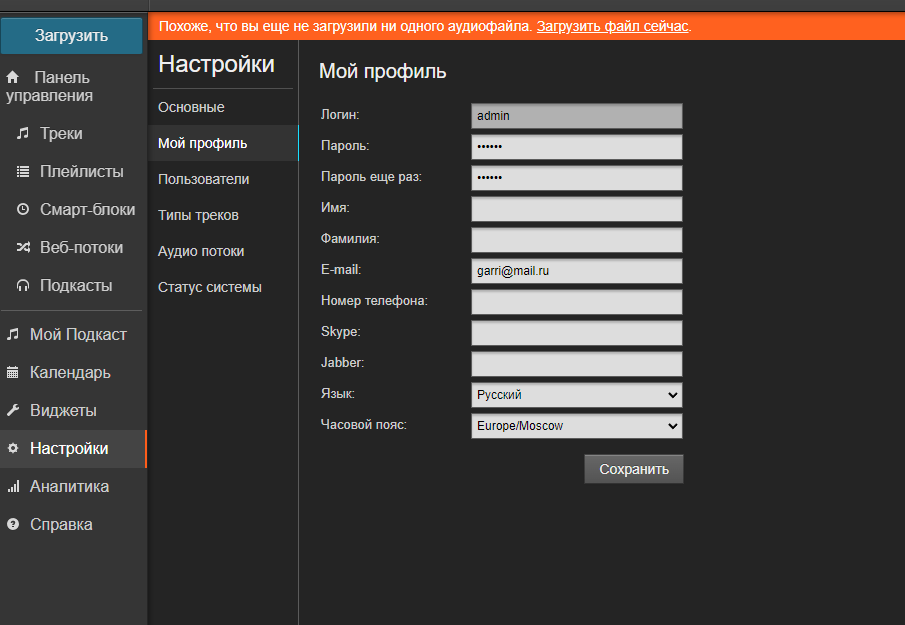Click the wrench icon beside Виджеты
The width and height of the screenshot is (905, 625).
(x=13, y=410)
